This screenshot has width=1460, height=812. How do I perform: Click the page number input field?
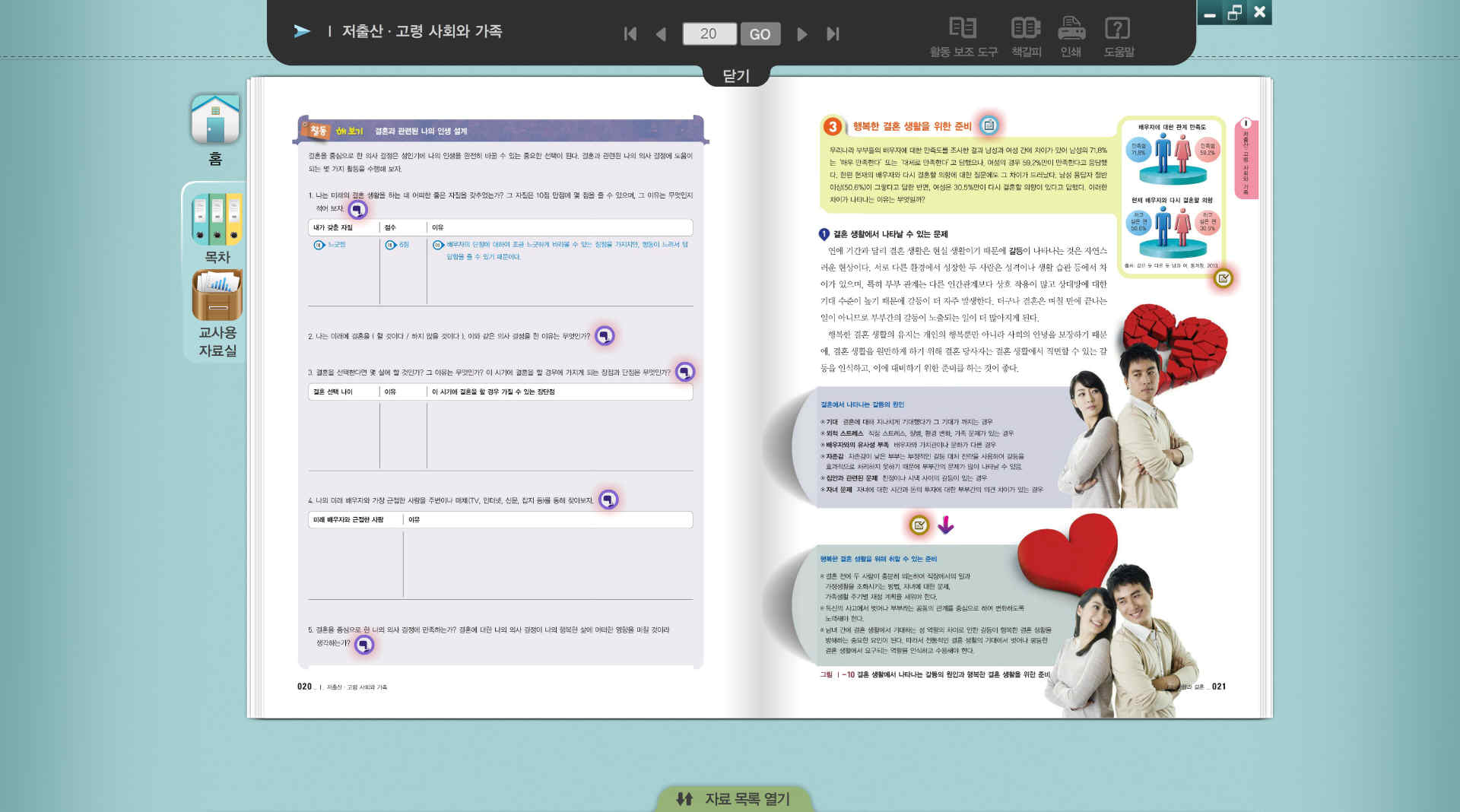[709, 34]
